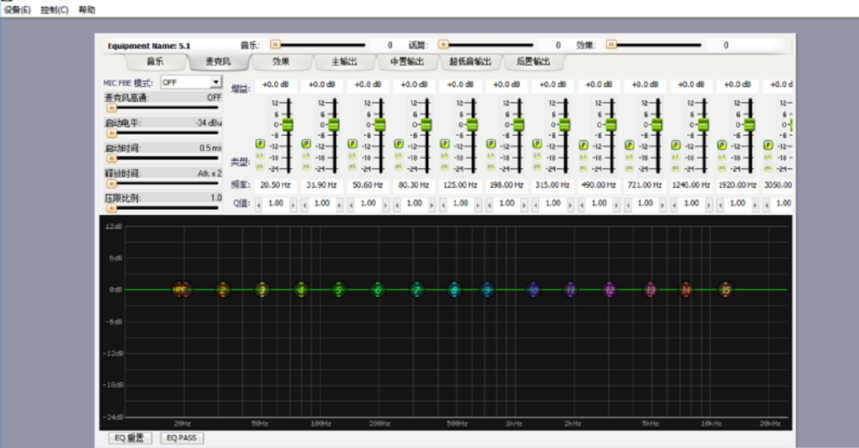Switch to the 音乐 tab

coord(155,62)
